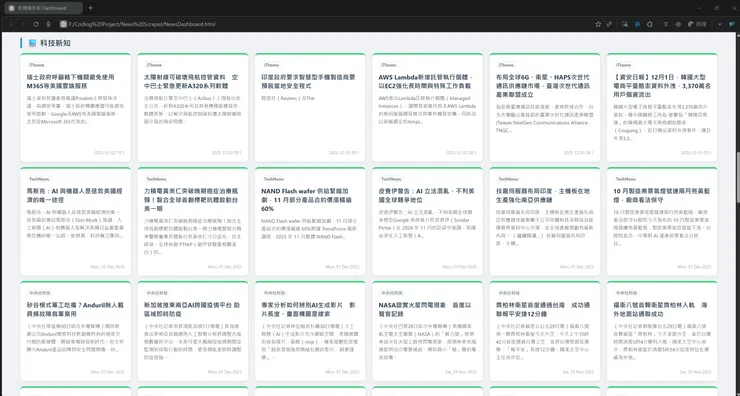Click iThome tag on the AWS Lambda card
This screenshot has height=396, width=740.
coord(388,65)
